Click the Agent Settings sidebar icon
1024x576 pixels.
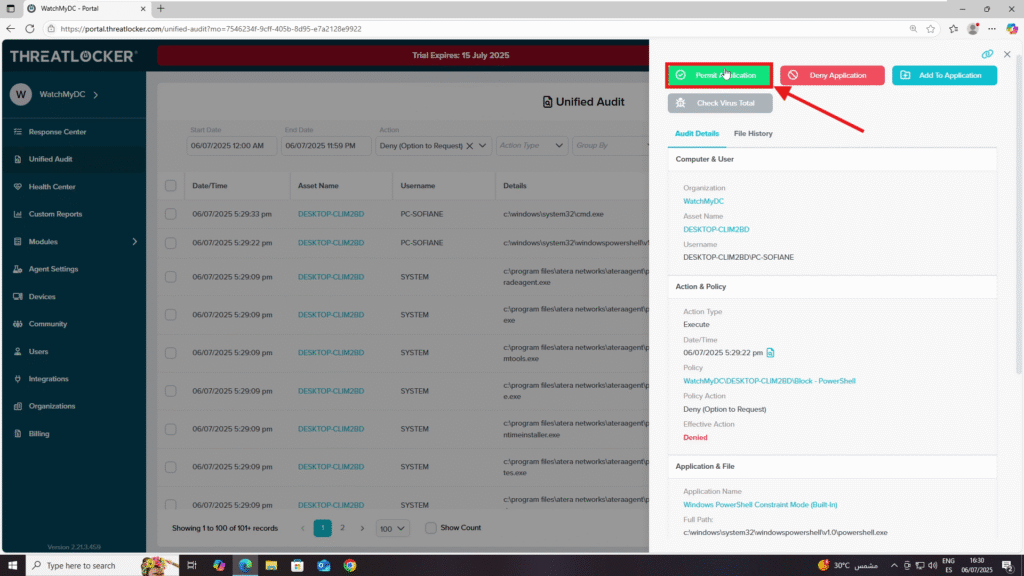point(18,269)
